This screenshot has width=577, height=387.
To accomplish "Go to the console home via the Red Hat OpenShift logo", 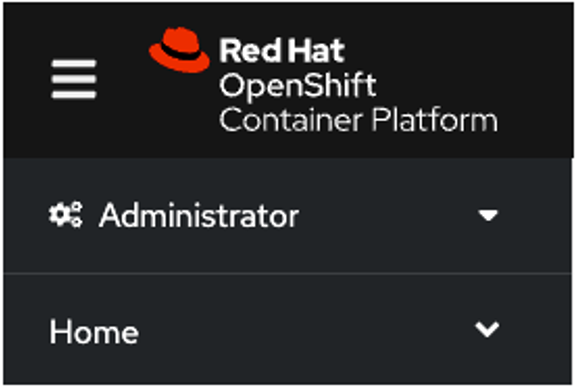I will [323, 79].
